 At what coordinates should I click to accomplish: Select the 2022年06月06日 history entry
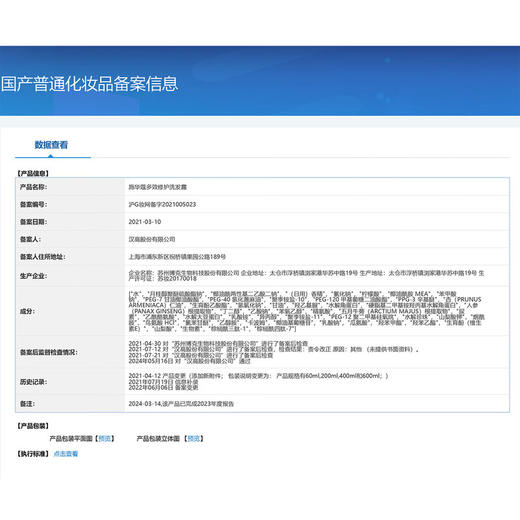pyautogui.click(x=163, y=388)
